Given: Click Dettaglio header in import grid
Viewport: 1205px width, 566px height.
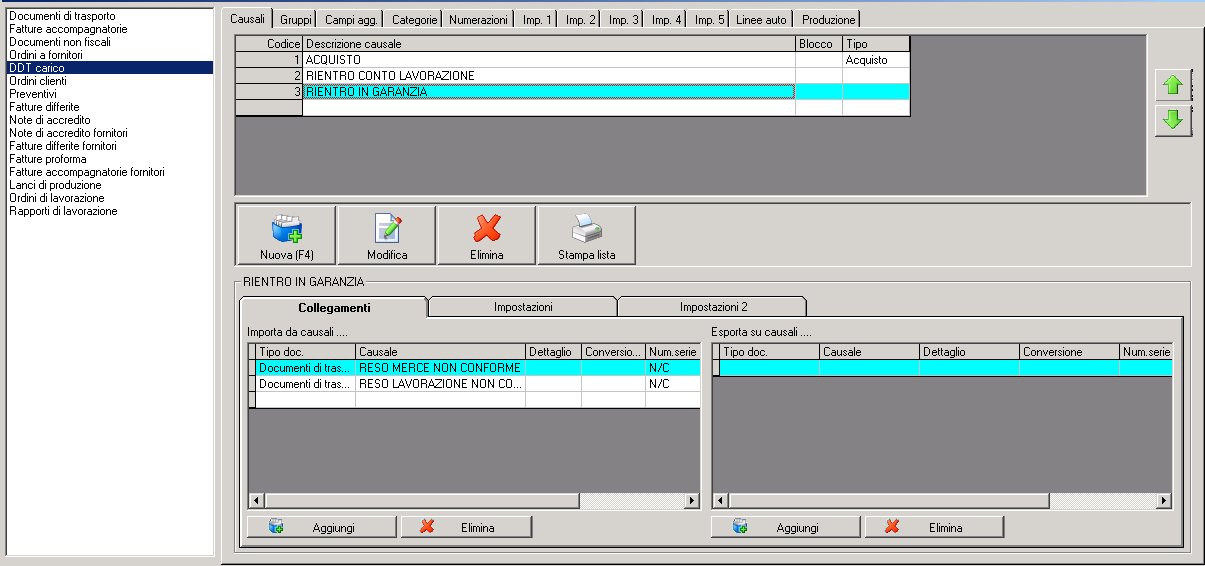Looking at the screenshot, I should tap(553, 352).
